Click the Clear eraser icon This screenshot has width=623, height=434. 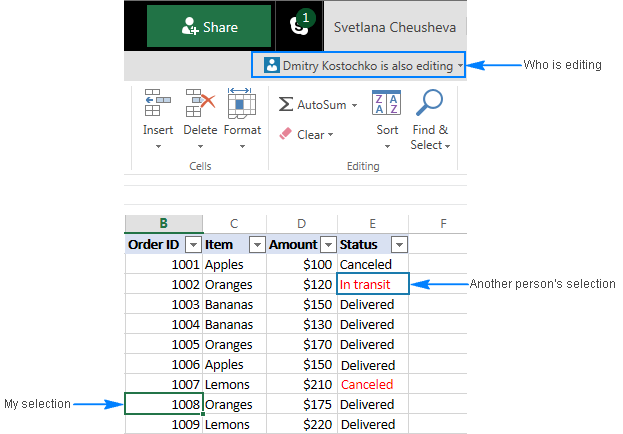(286, 134)
